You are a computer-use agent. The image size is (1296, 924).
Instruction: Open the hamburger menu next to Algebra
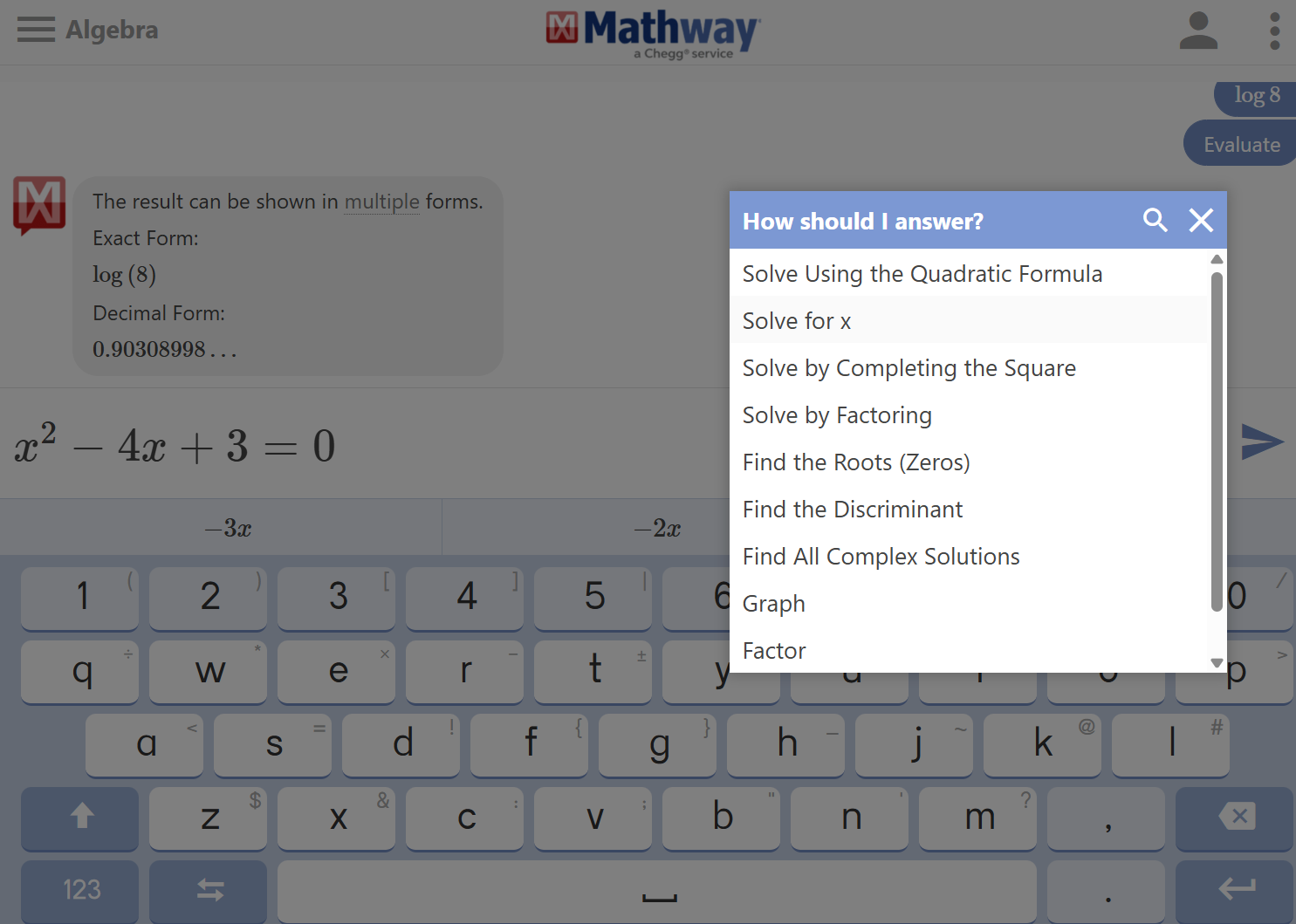click(36, 30)
